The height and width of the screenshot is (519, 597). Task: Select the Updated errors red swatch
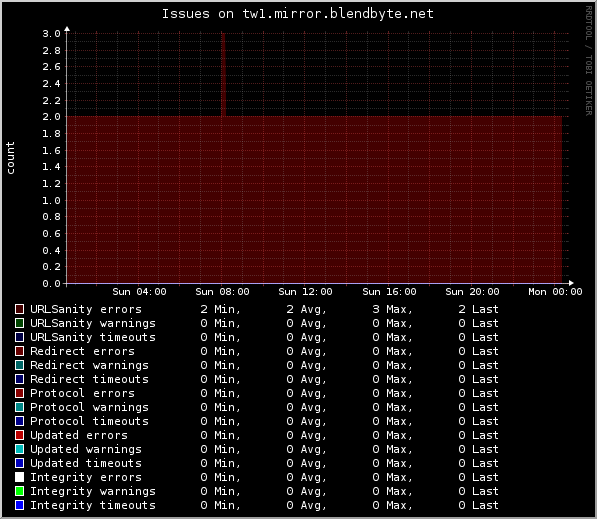click(x=19, y=435)
